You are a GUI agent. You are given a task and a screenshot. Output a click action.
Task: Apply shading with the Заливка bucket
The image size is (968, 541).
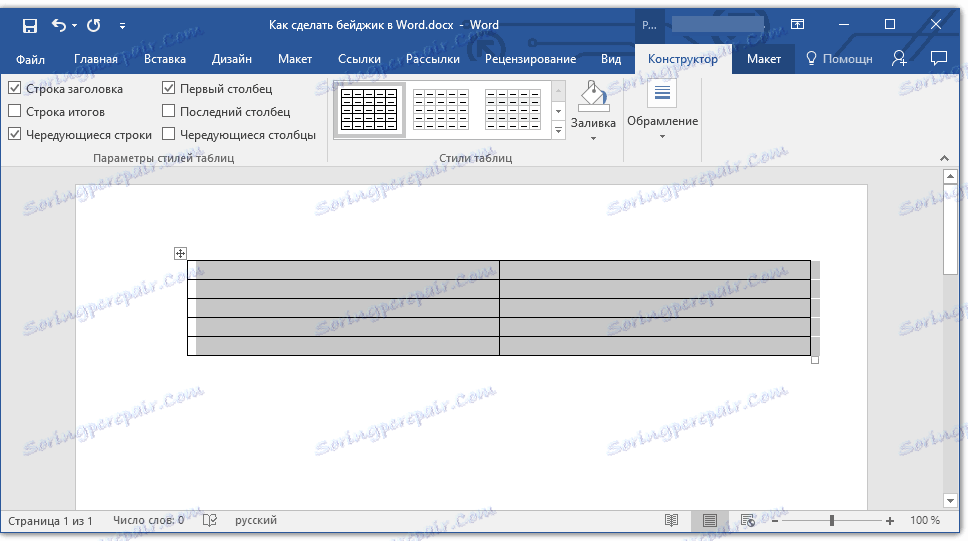(x=593, y=96)
